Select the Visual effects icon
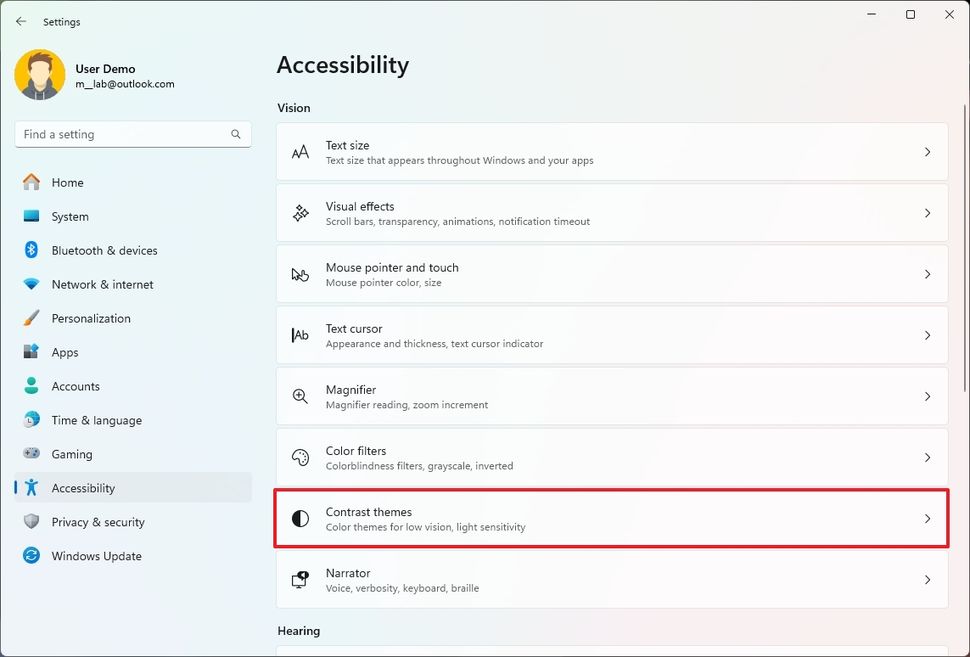 click(x=300, y=213)
